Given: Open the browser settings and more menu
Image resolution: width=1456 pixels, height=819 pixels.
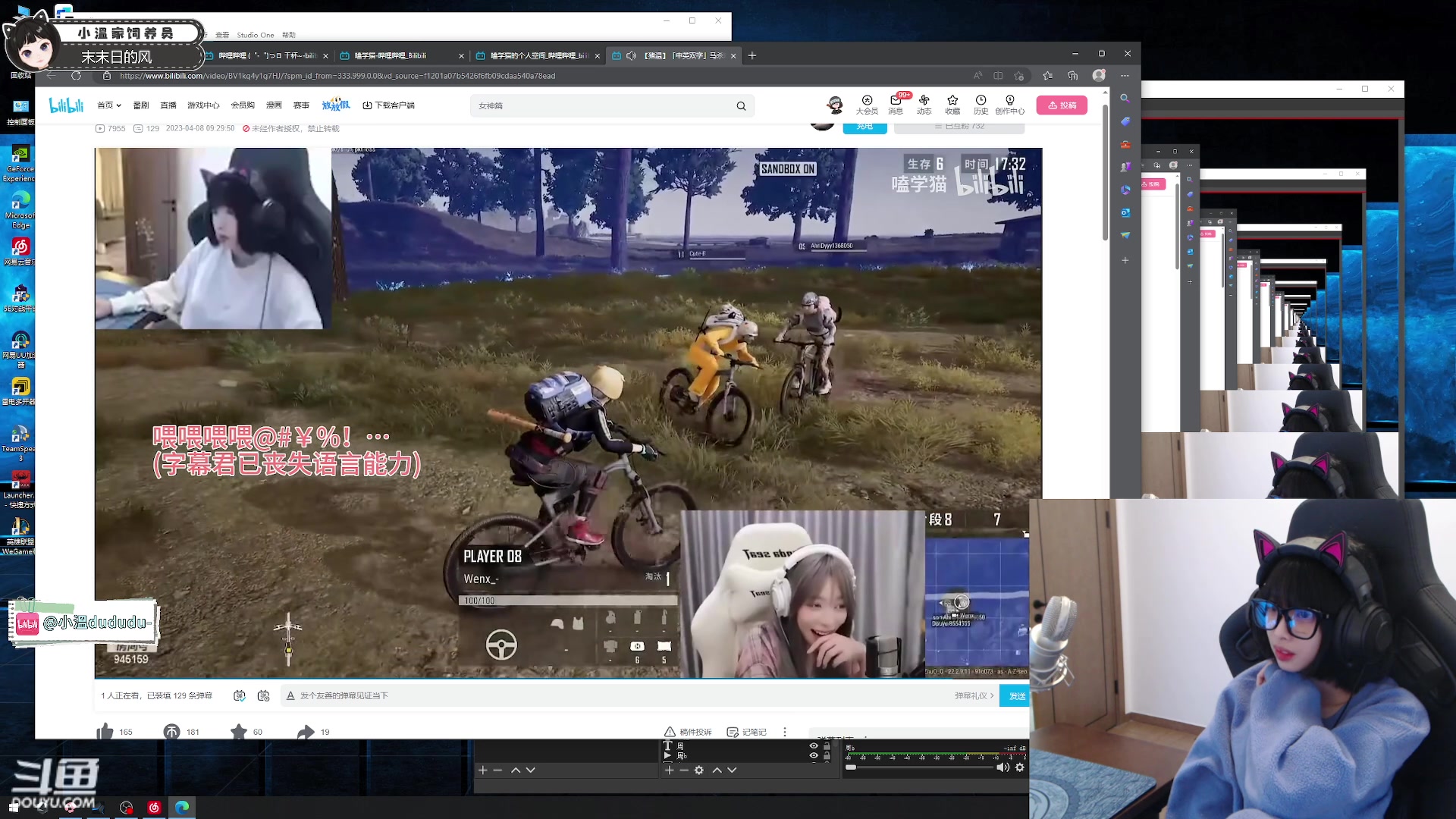Looking at the screenshot, I should (1125, 76).
